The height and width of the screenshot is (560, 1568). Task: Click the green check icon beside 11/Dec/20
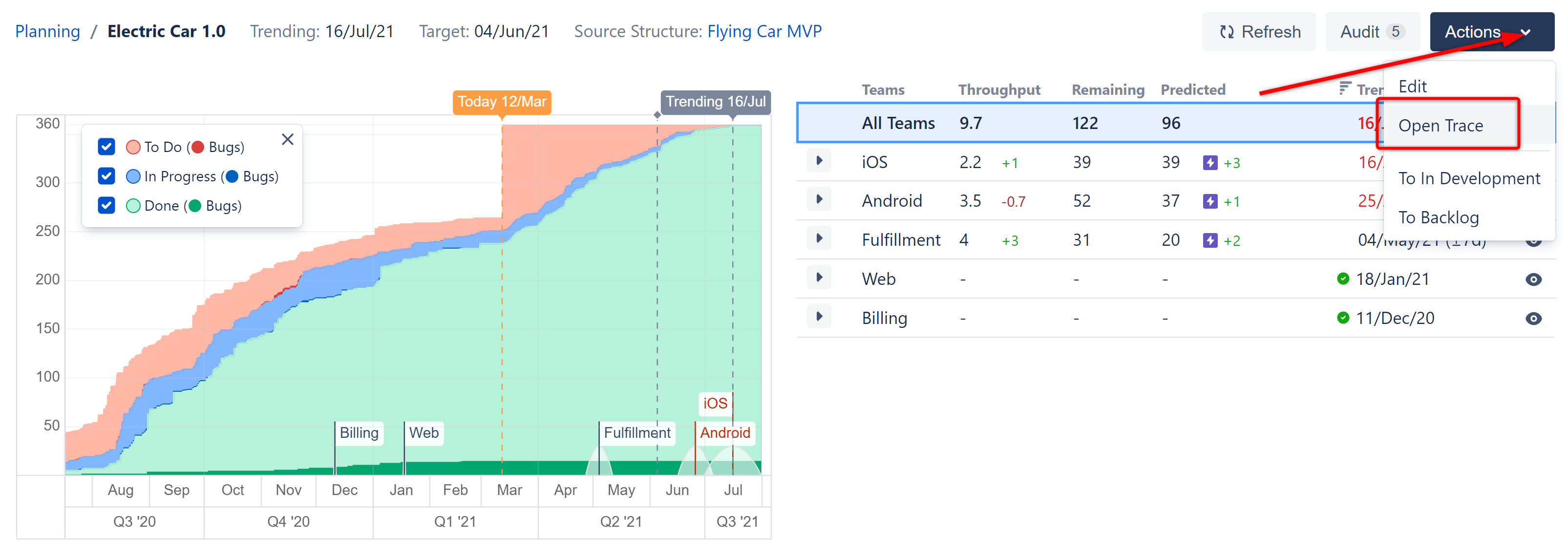tap(1343, 318)
